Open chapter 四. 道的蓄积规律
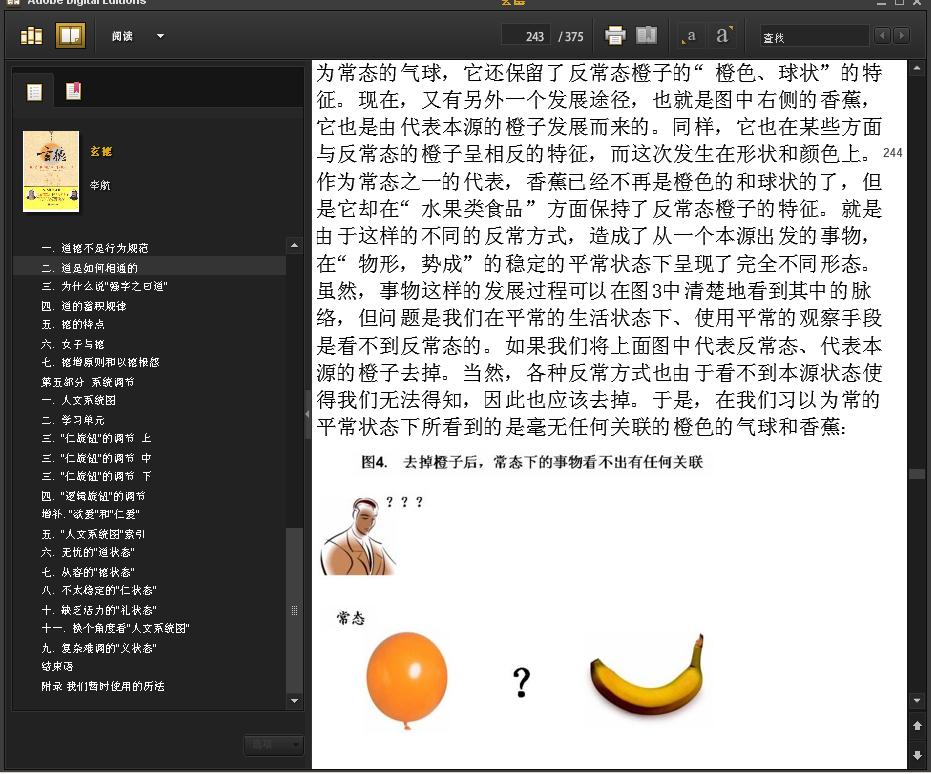The image size is (931, 774). tap(84, 306)
